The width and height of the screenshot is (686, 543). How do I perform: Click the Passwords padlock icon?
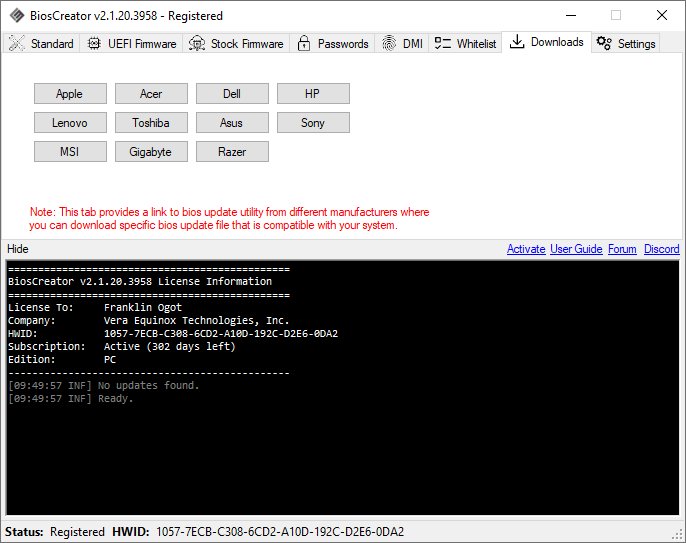pyautogui.click(x=304, y=43)
